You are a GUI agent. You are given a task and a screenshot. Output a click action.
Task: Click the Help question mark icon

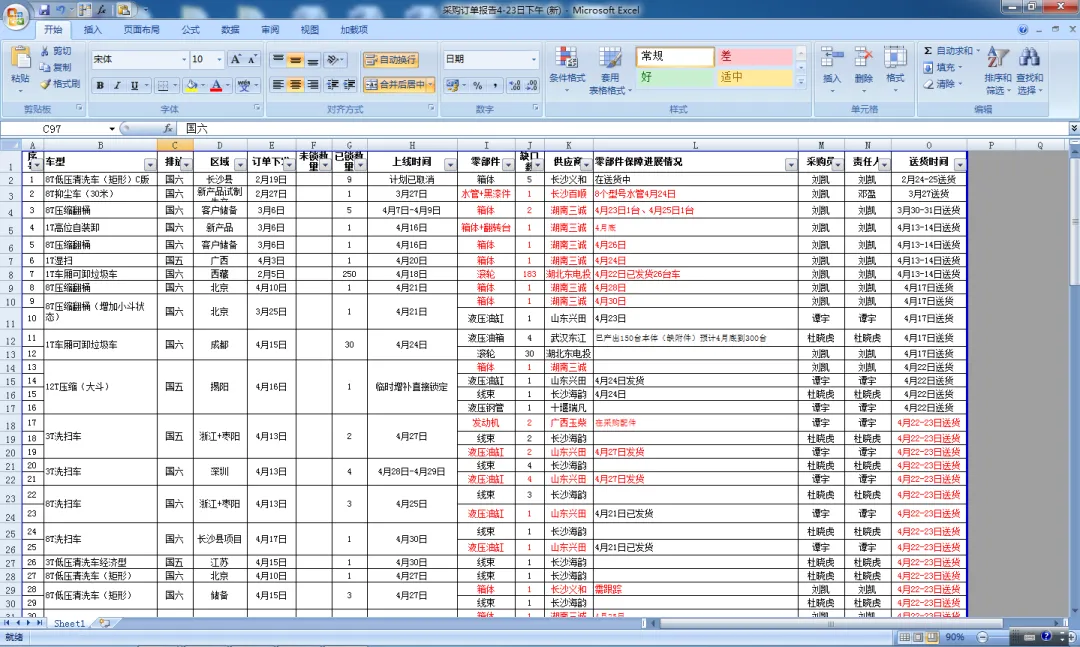pyautogui.click(x=1023, y=30)
